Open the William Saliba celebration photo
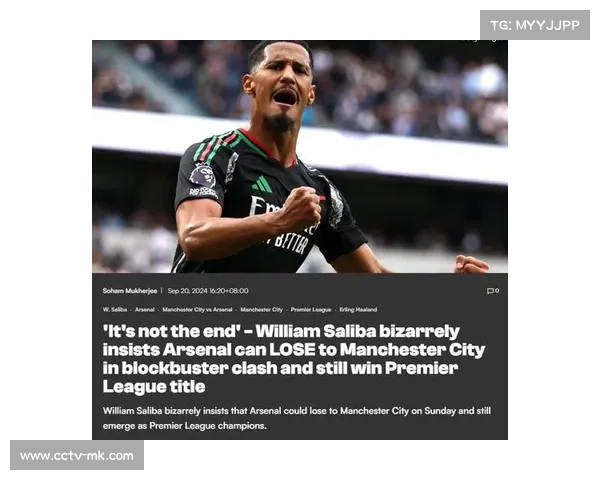 (x=300, y=157)
